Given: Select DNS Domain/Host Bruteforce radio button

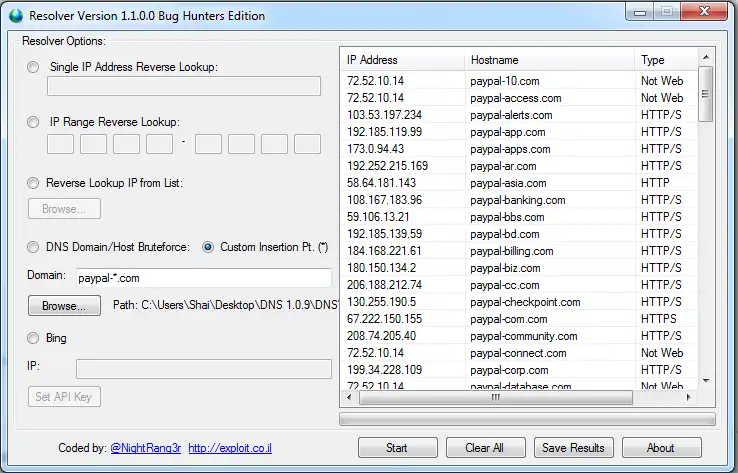Looking at the screenshot, I should [x=33, y=247].
